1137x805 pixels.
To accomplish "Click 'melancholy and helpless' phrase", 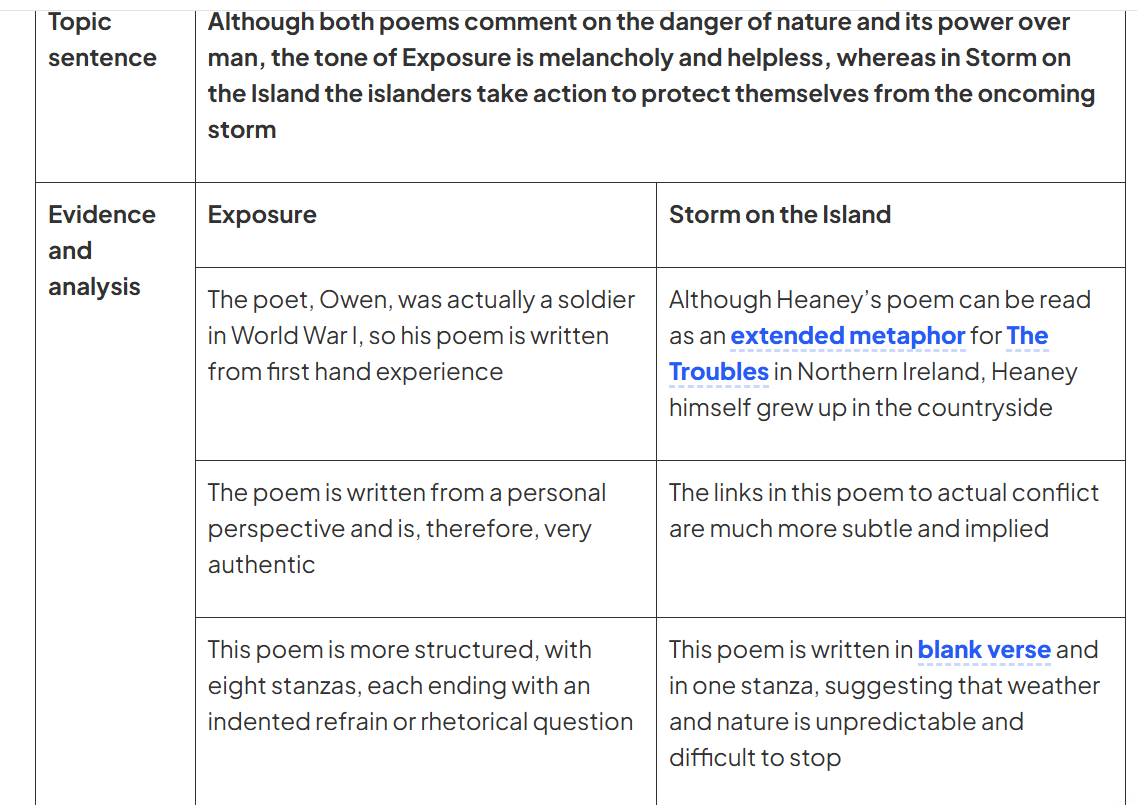I will [x=681, y=58].
